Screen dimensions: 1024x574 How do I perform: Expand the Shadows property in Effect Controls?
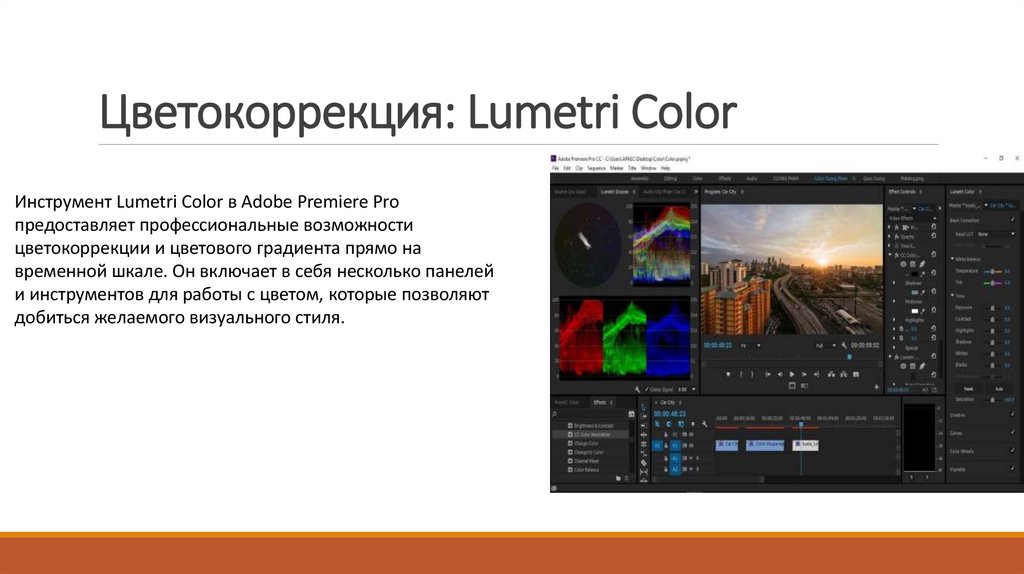click(x=894, y=283)
